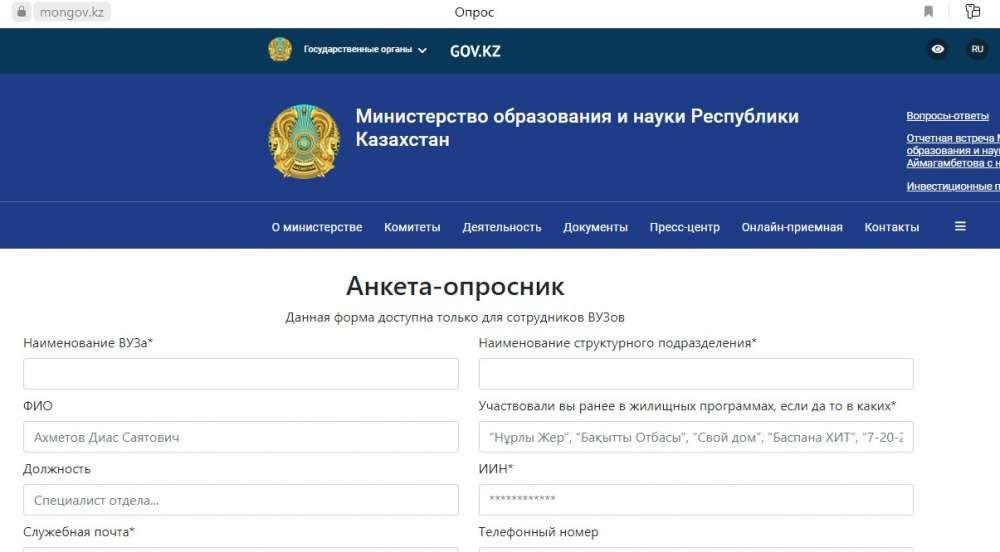Go to Документы section

point(595,227)
